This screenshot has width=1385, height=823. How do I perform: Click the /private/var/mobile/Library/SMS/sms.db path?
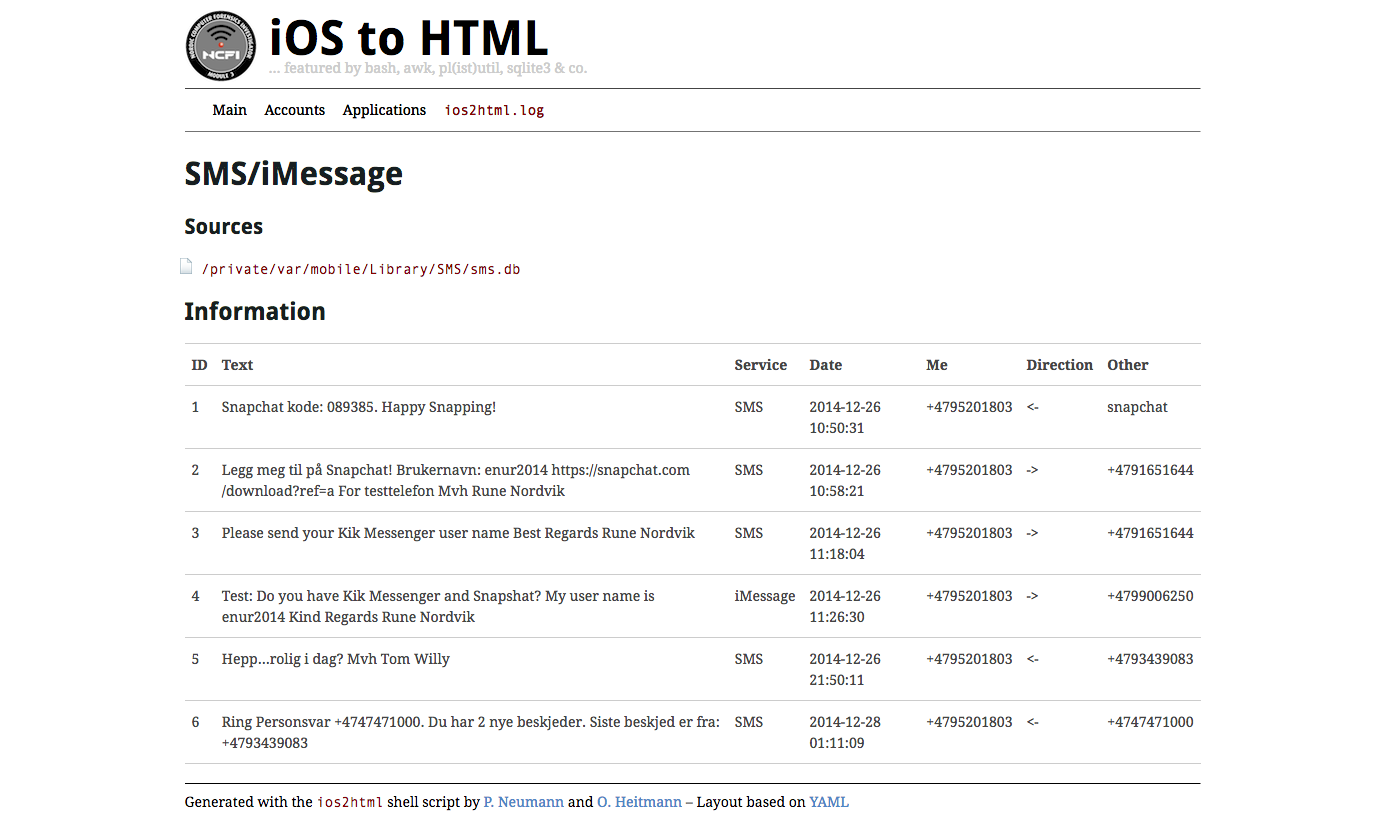click(360, 270)
